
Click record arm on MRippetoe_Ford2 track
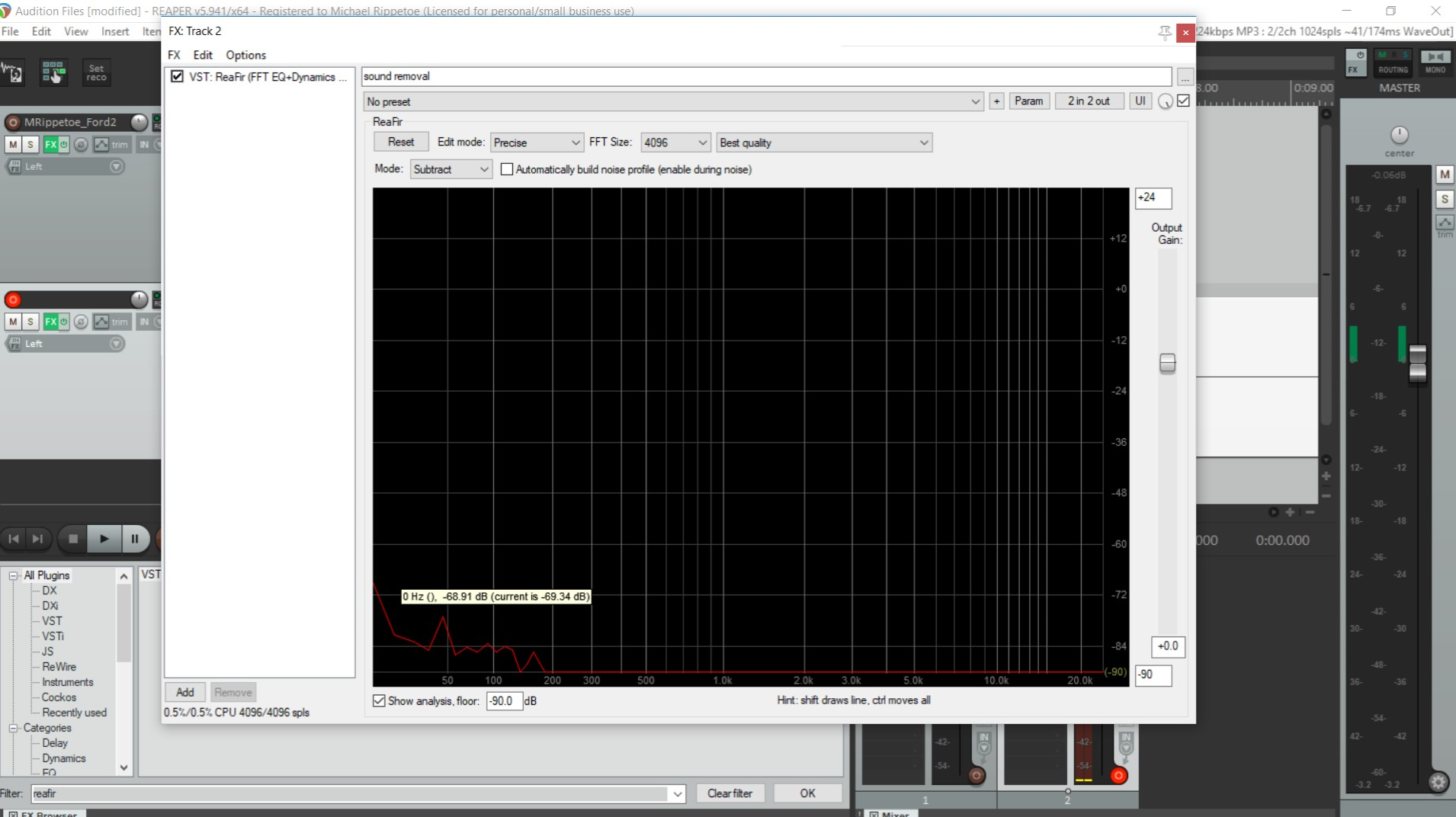click(13, 122)
